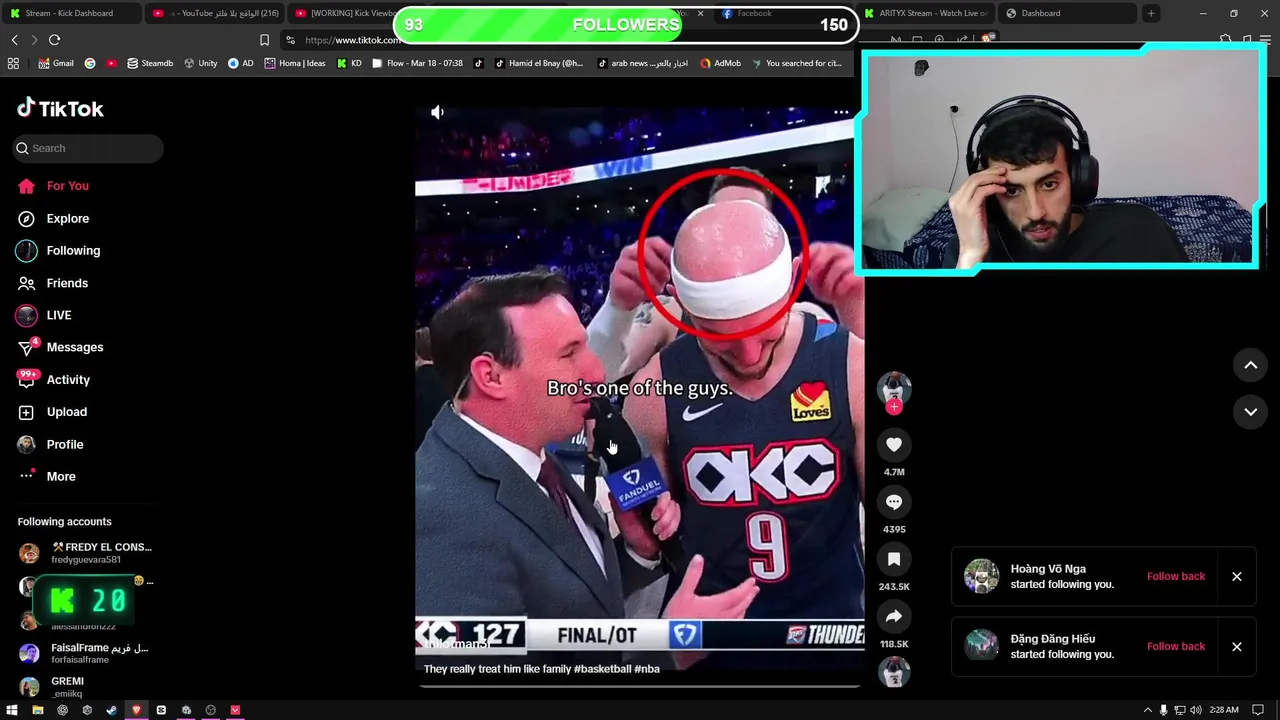Mute the TikTok video sound

click(437, 112)
